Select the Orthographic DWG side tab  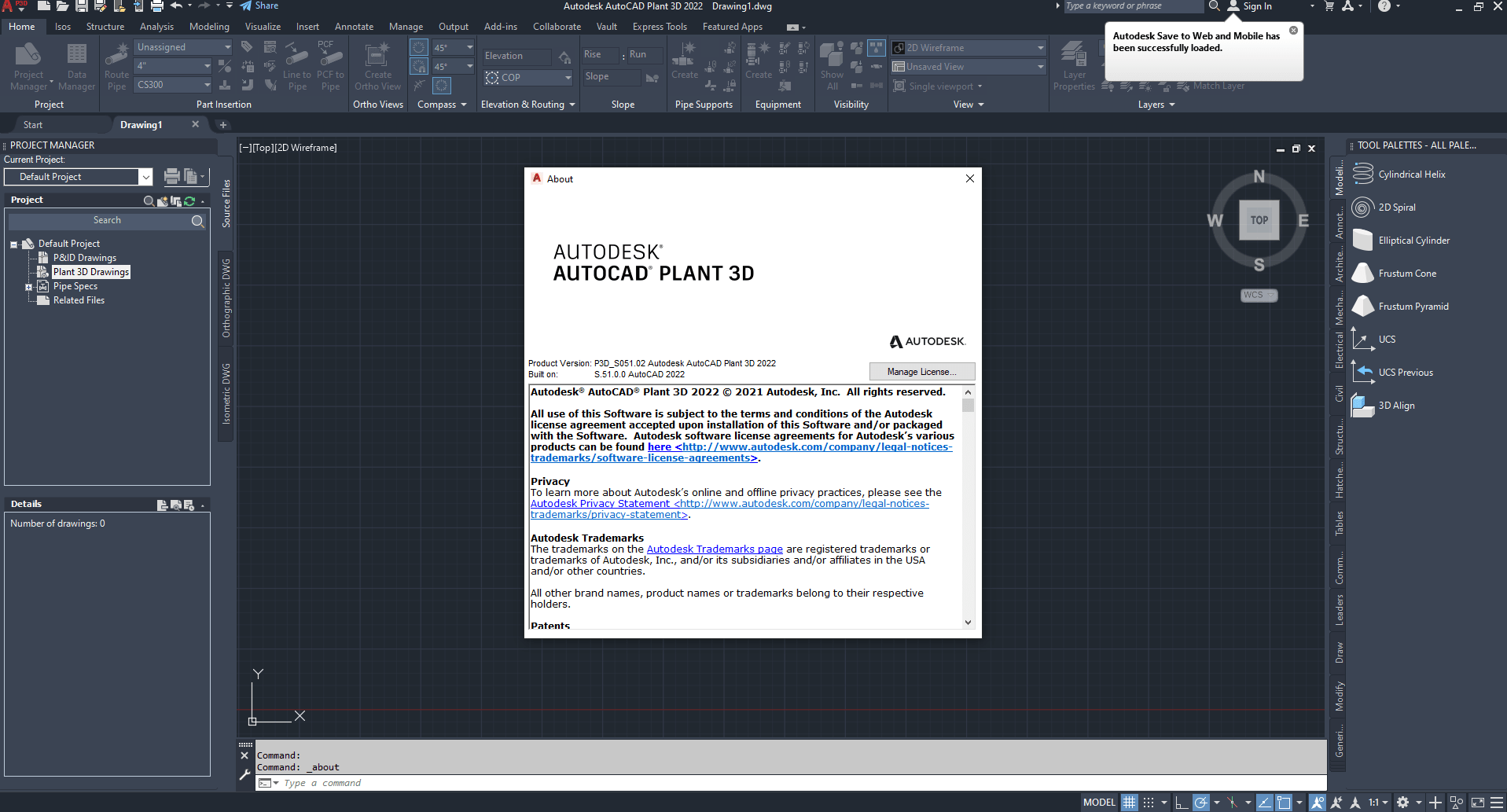226,298
